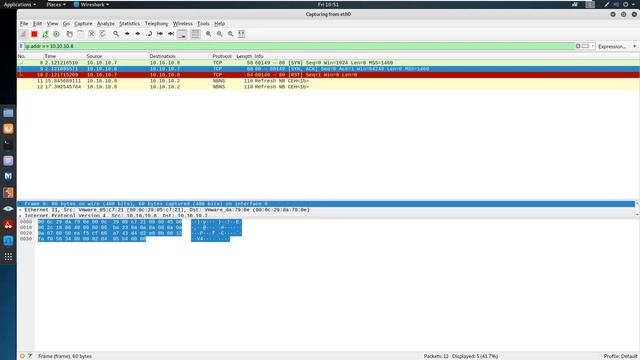Screen dimensions: 640x360
Task: Jump to the first packet
Action: (160, 34)
